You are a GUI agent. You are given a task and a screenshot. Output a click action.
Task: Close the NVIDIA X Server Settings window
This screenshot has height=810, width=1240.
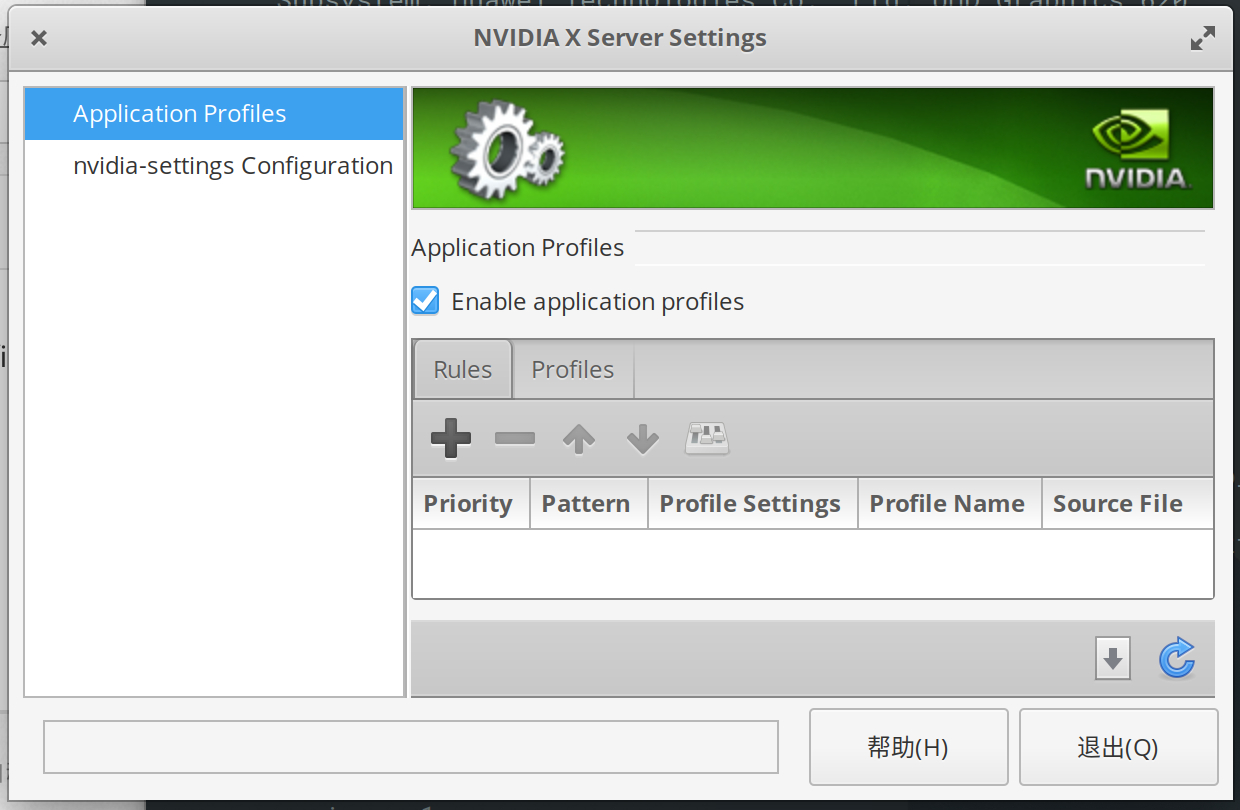pos(39,39)
